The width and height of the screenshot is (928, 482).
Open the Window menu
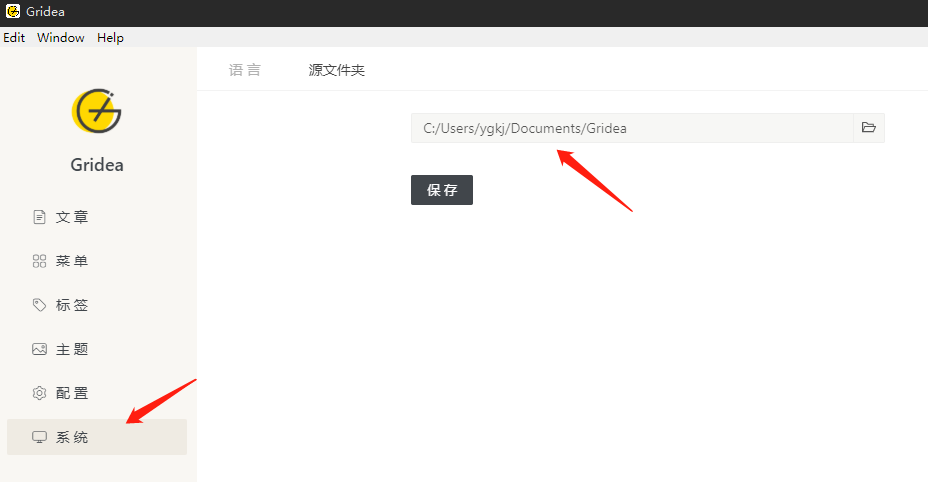[x=60, y=37]
